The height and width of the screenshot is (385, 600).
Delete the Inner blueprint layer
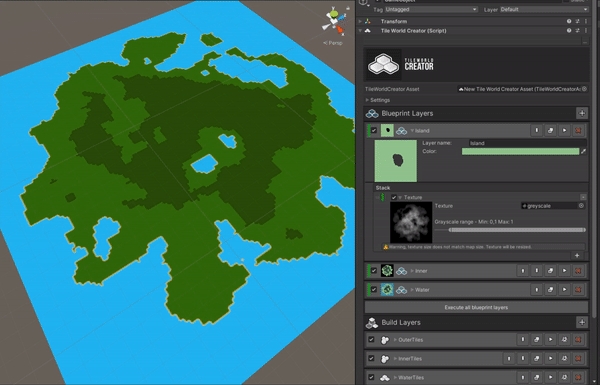tap(578, 271)
